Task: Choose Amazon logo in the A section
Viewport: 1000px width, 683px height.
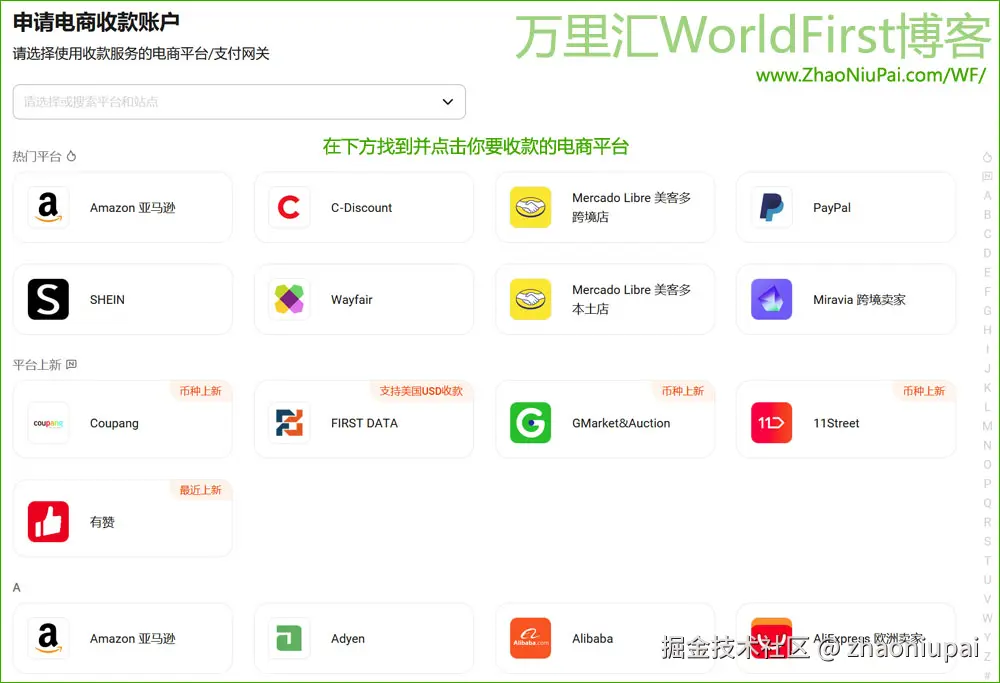Action: point(48,638)
